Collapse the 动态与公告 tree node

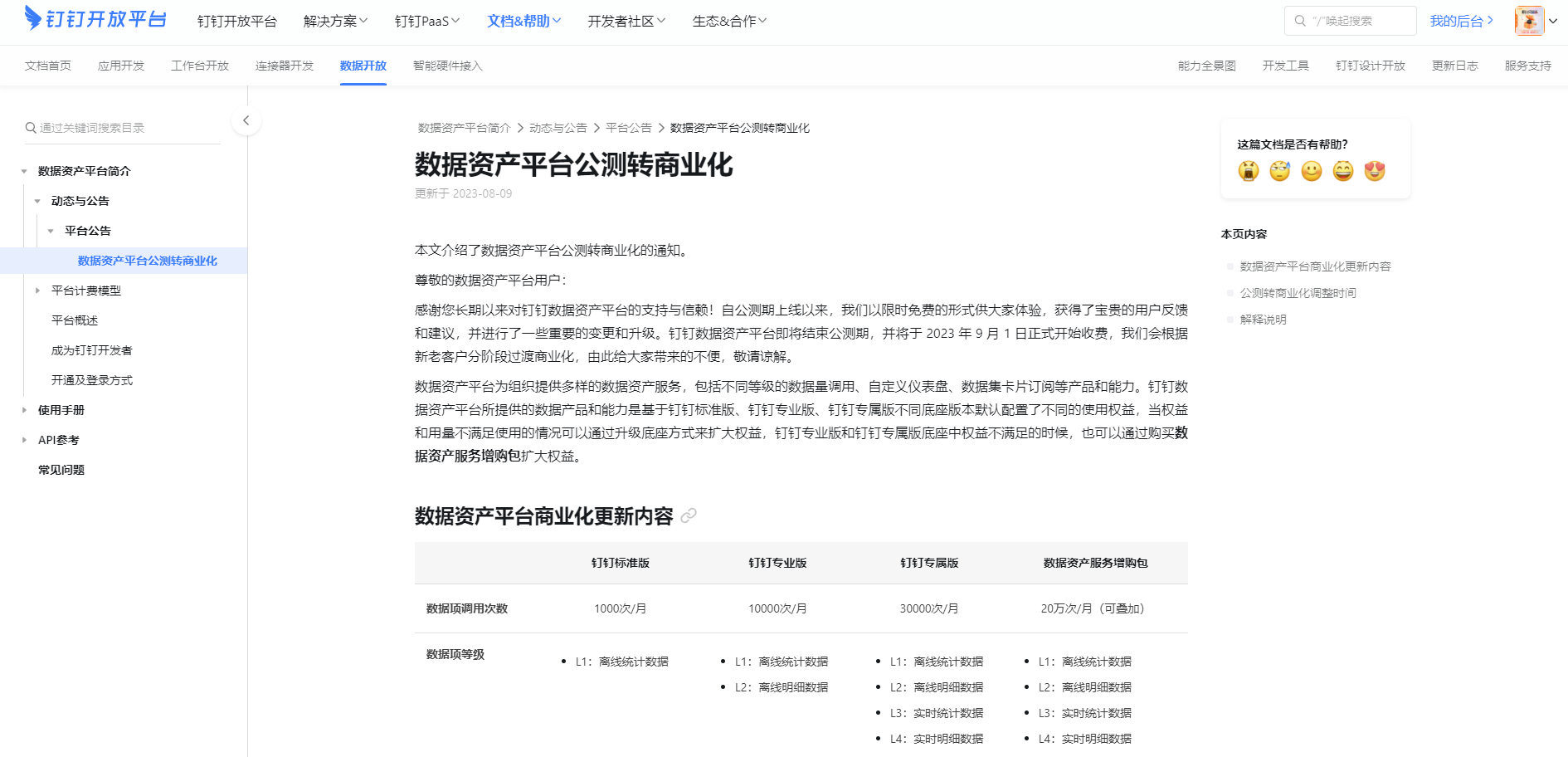(x=37, y=201)
